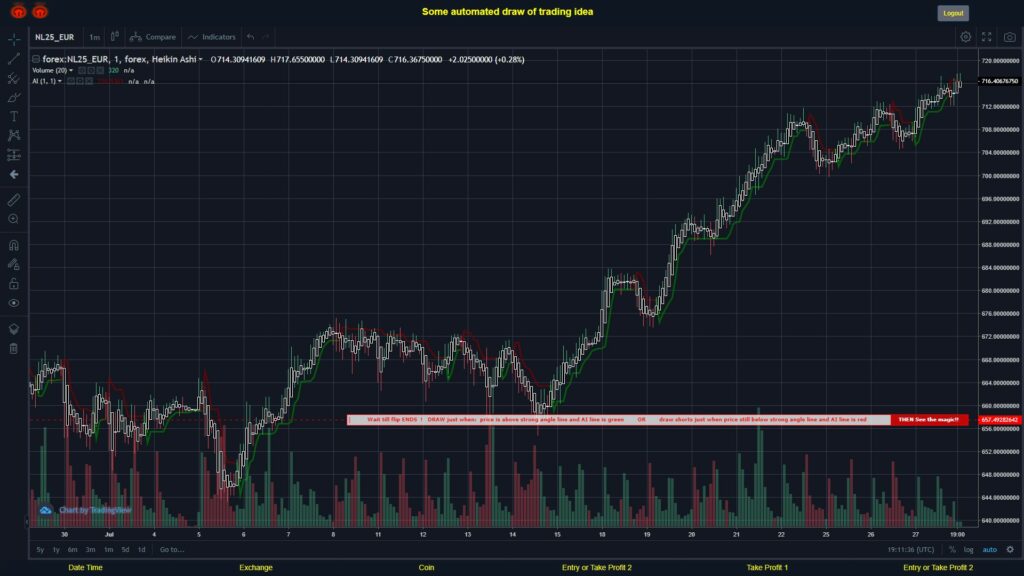1024x576 pixels.
Task: Select the ruler measure tool
Action: 14,200
